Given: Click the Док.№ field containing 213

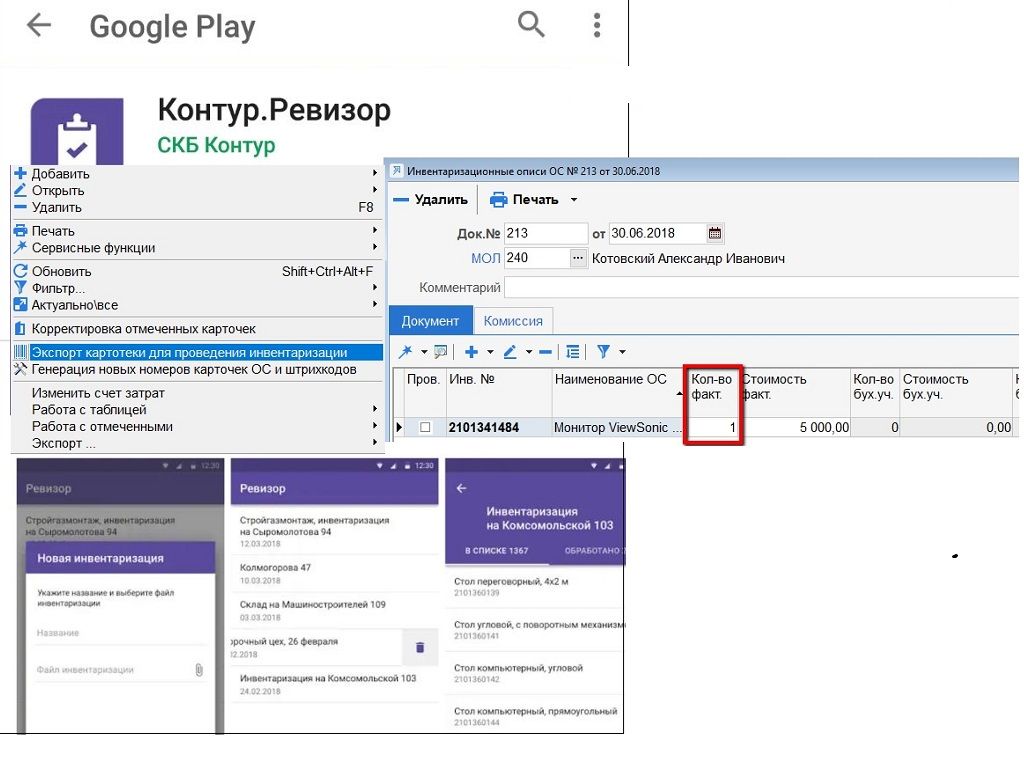Looking at the screenshot, I should point(546,233).
